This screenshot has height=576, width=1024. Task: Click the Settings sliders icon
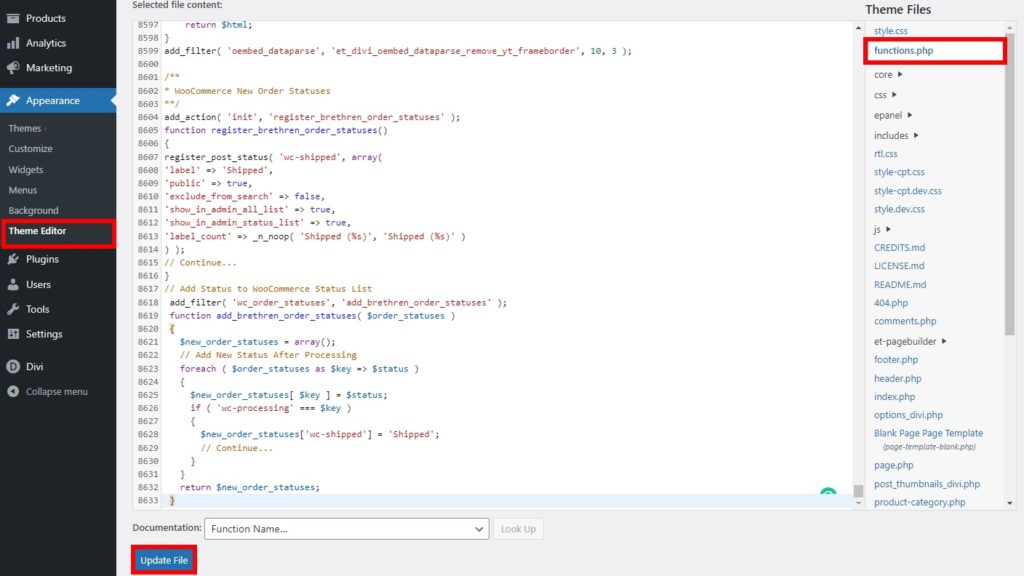13,334
